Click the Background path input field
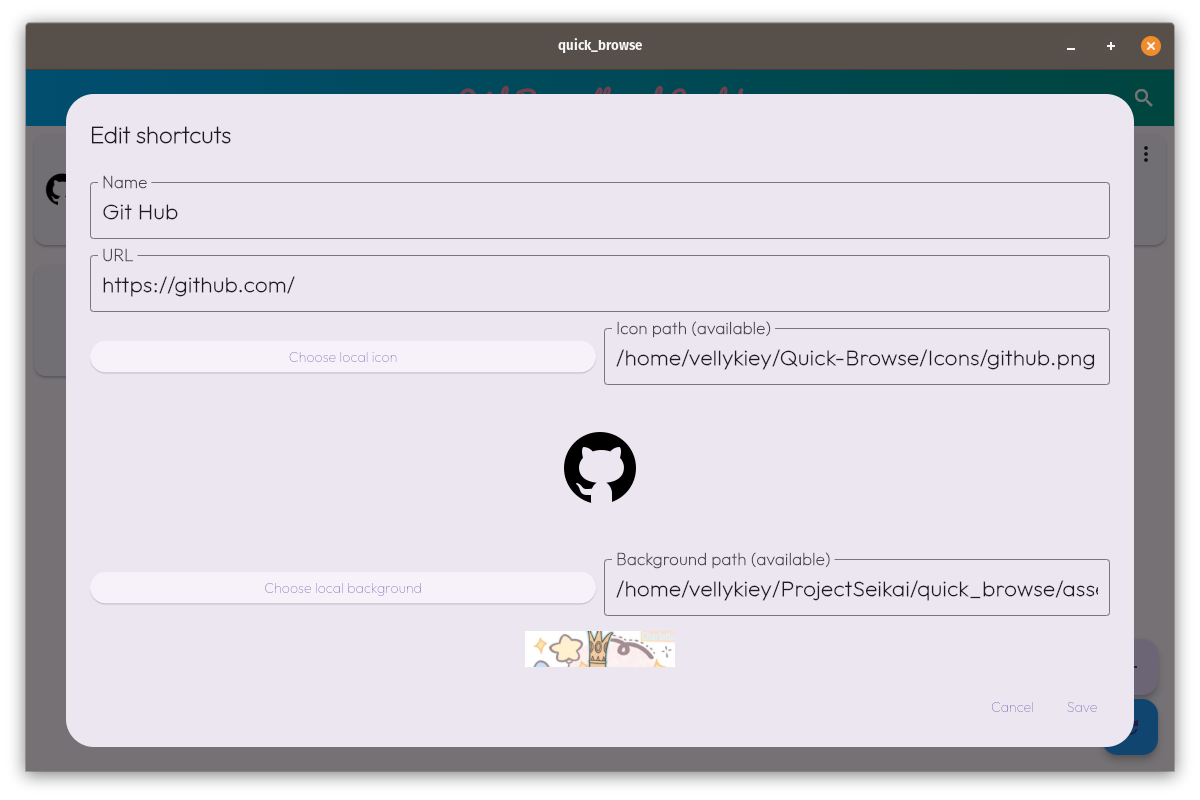Image resolution: width=1200 pixels, height=800 pixels. tap(857, 588)
